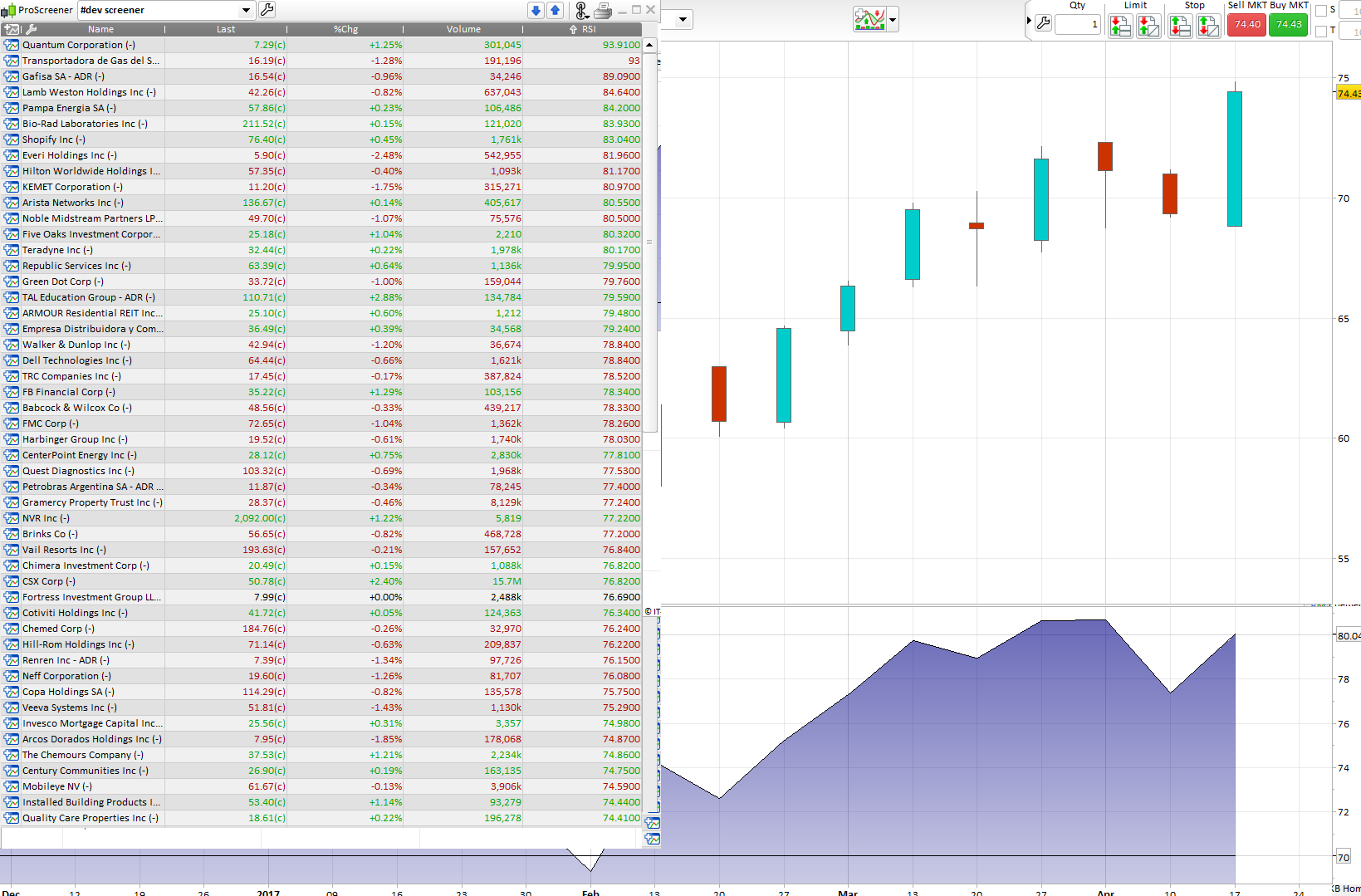Open the chart icon for FMC Corp
Viewport: 1361px width, 896px height.
point(12,424)
